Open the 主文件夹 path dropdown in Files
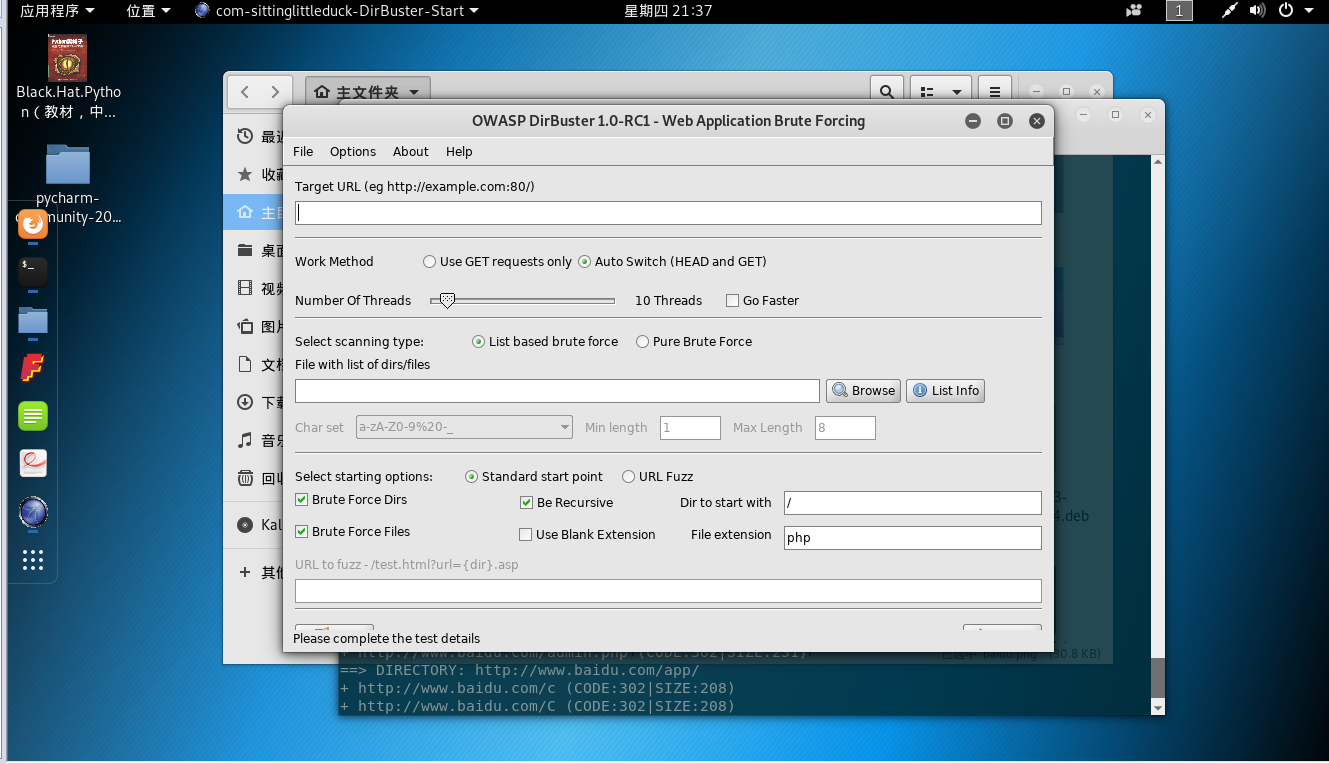Viewport: 1329px width, 764px height. (368, 91)
